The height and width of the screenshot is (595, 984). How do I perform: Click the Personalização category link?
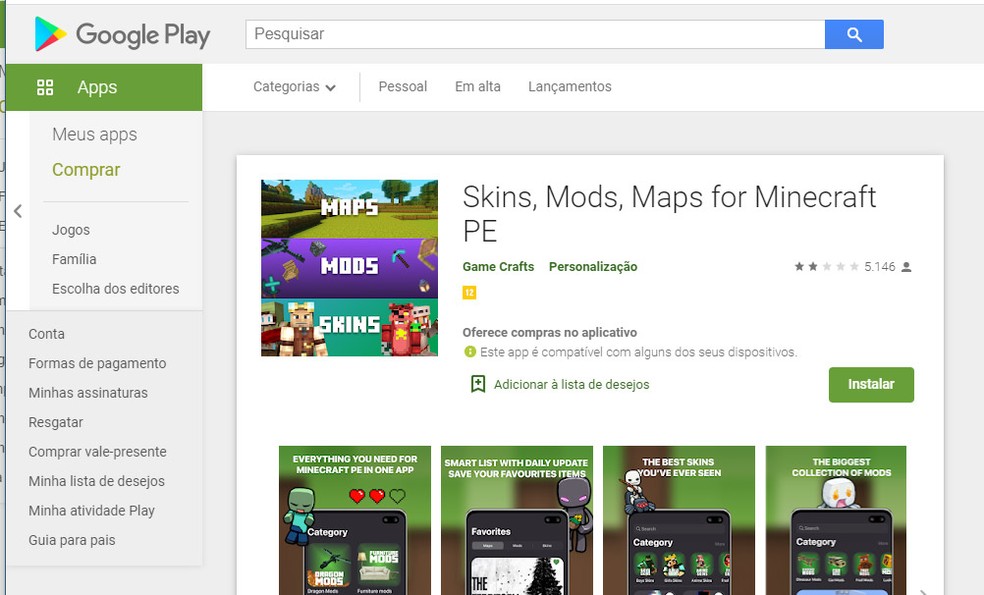click(593, 267)
